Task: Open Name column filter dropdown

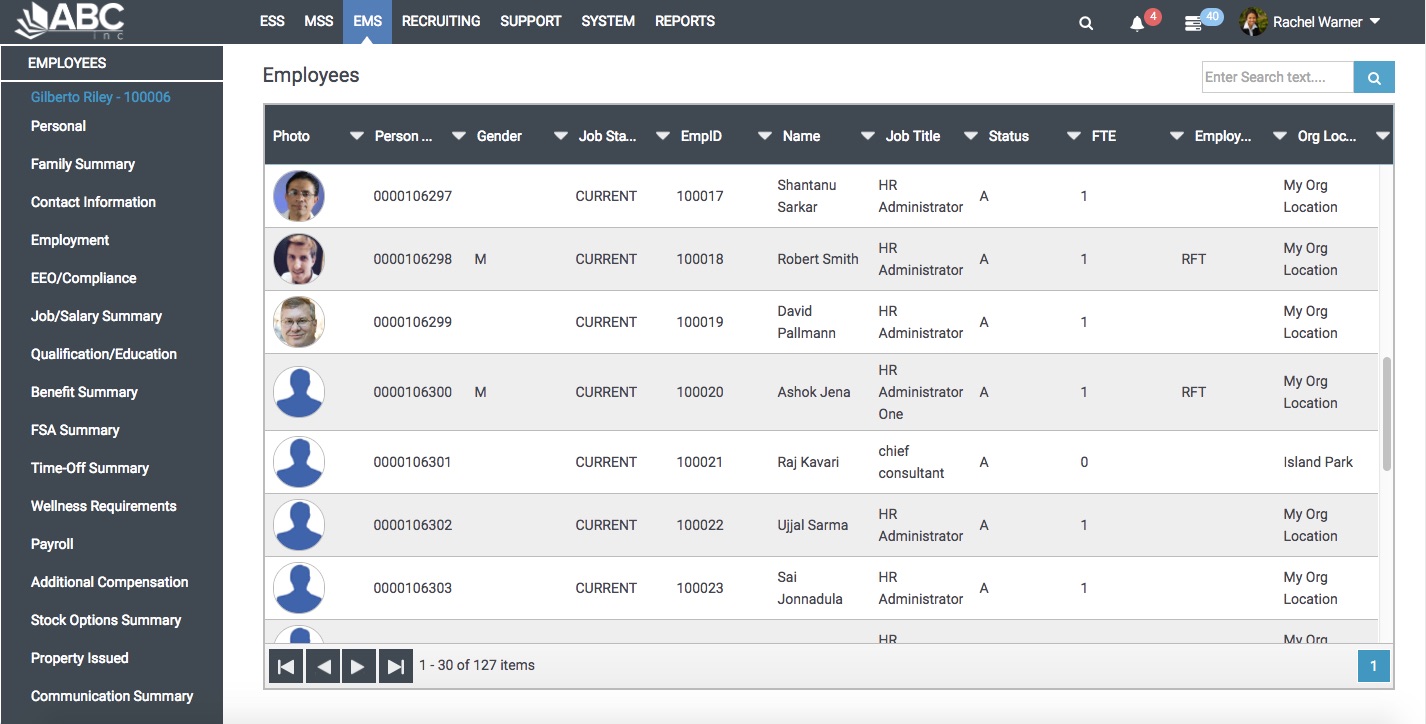Action: click(x=867, y=136)
